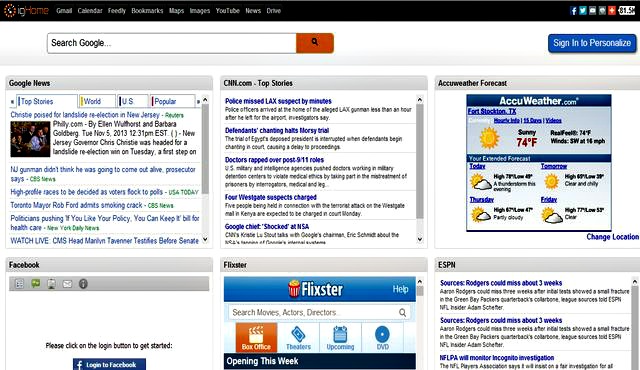The width and height of the screenshot is (640, 370).
Task: Click CNN widget scrollbar up arrow
Action: [420, 100]
